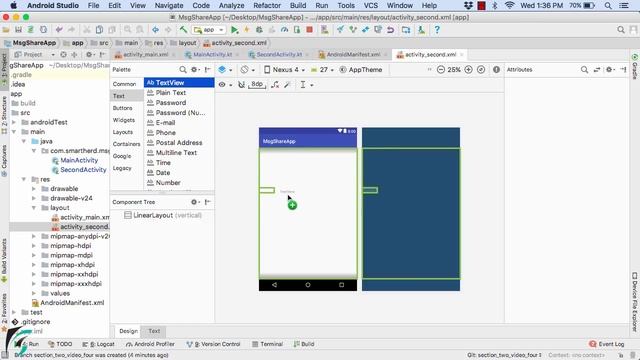This screenshot has height=360, width=640.
Task: Open SecondActivity in project tree
Action: (x=83, y=170)
